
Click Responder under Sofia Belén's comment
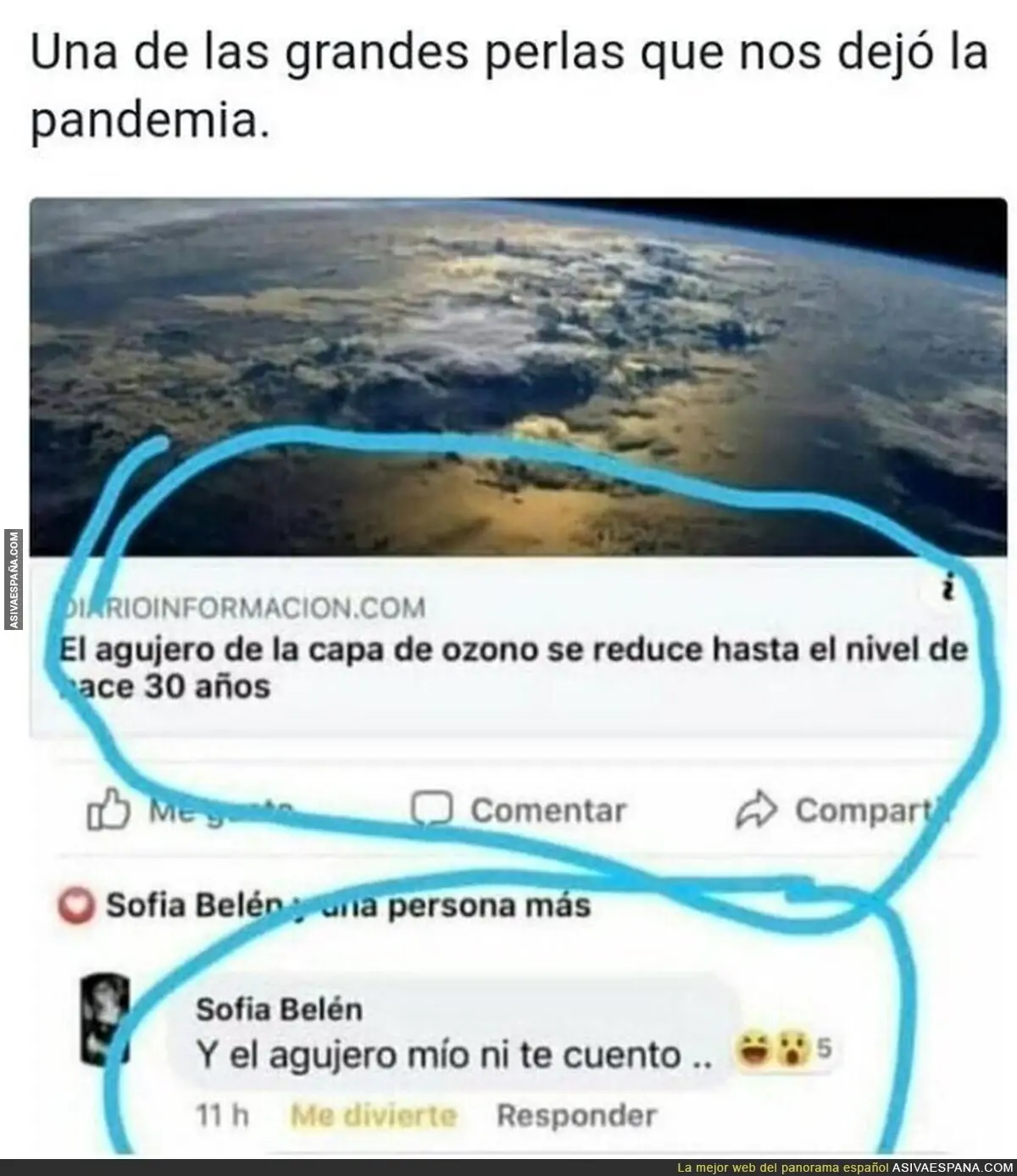[x=576, y=1116]
